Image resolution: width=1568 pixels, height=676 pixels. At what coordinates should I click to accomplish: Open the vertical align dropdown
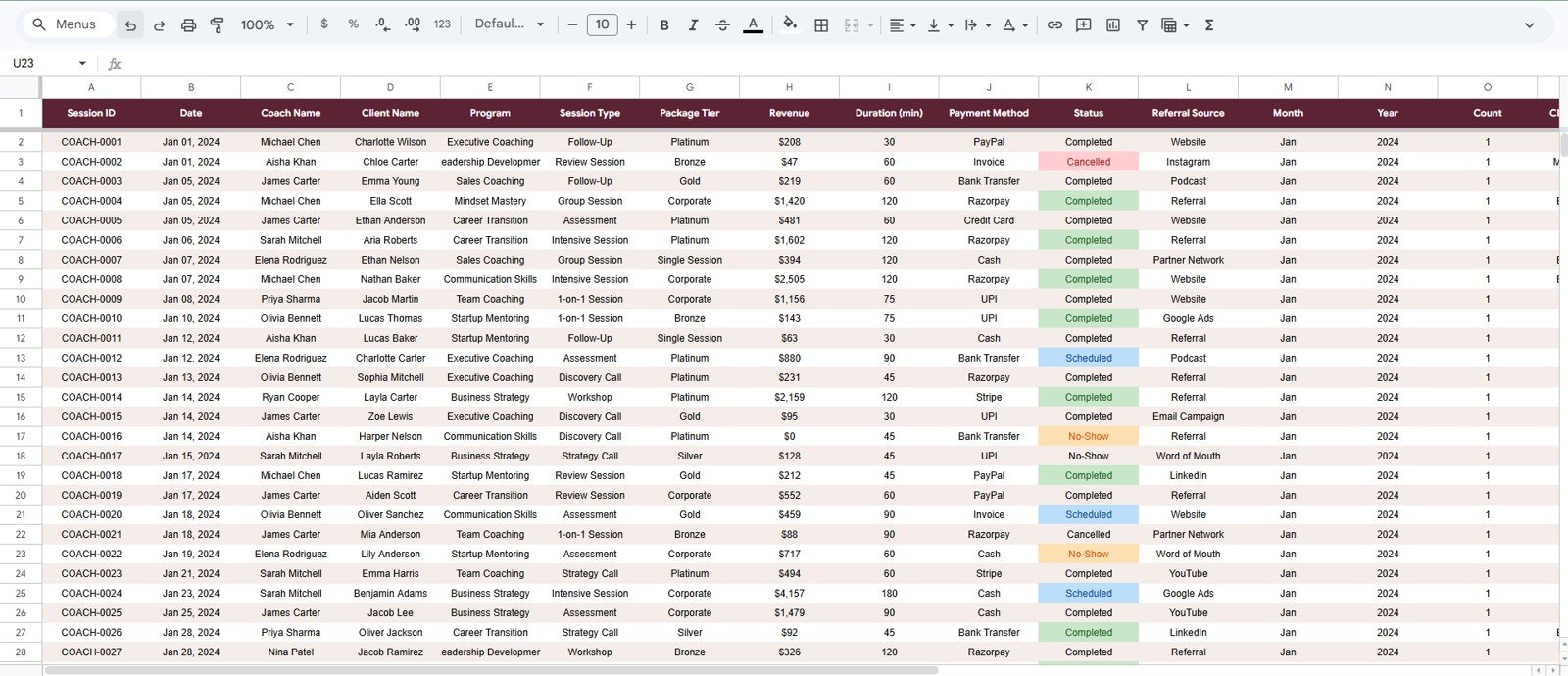[939, 24]
